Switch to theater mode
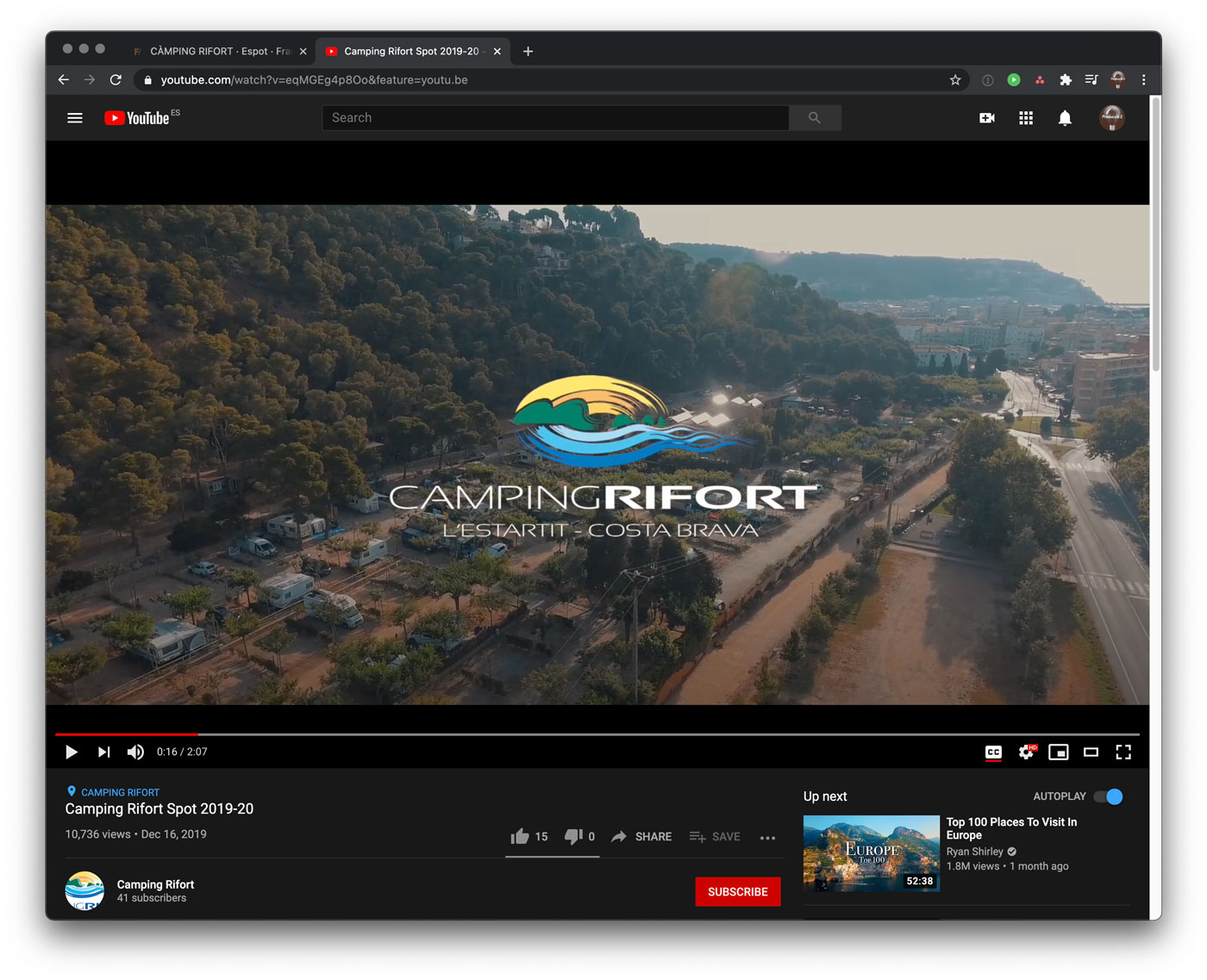Screen dimensions: 1207x980 point(1091,752)
